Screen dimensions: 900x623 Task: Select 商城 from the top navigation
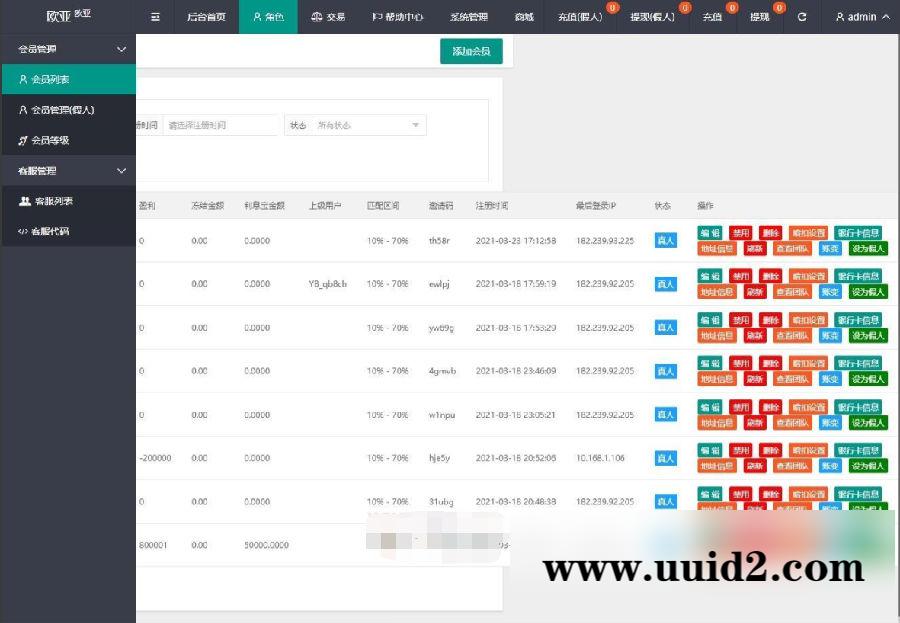tap(523, 17)
